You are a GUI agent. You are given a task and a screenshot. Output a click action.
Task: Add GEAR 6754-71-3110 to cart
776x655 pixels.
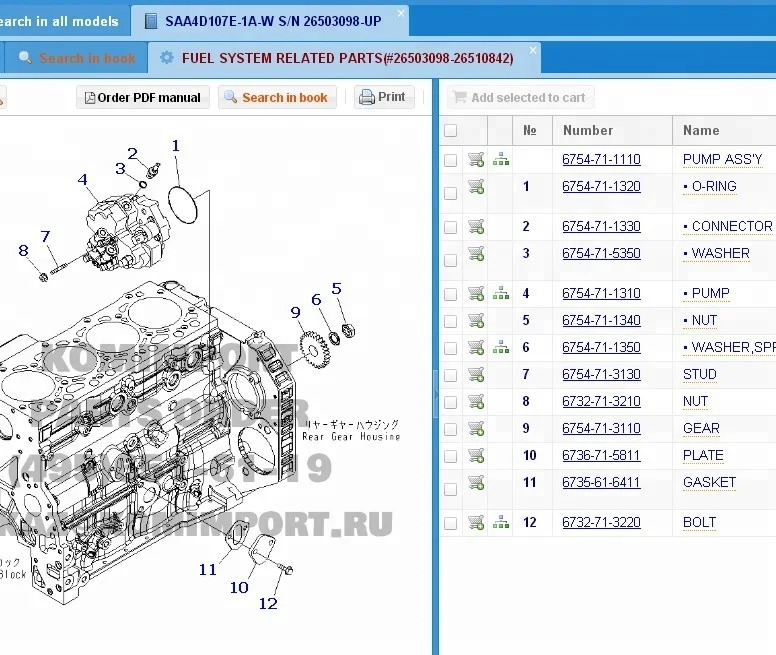point(476,428)
